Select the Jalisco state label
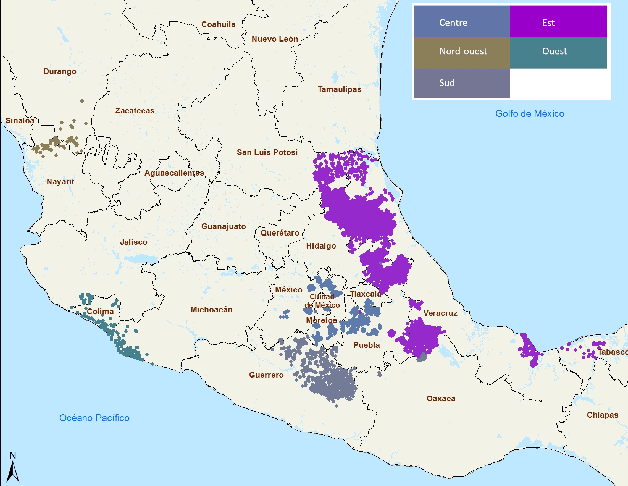Screen dimensions: 628x486 pyautogui.click(x=133, y=242)
